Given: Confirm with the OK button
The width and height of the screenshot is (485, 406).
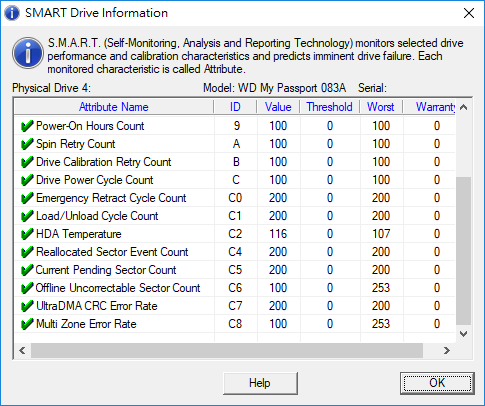Looking at the screenshot, I should coord(437,383).
